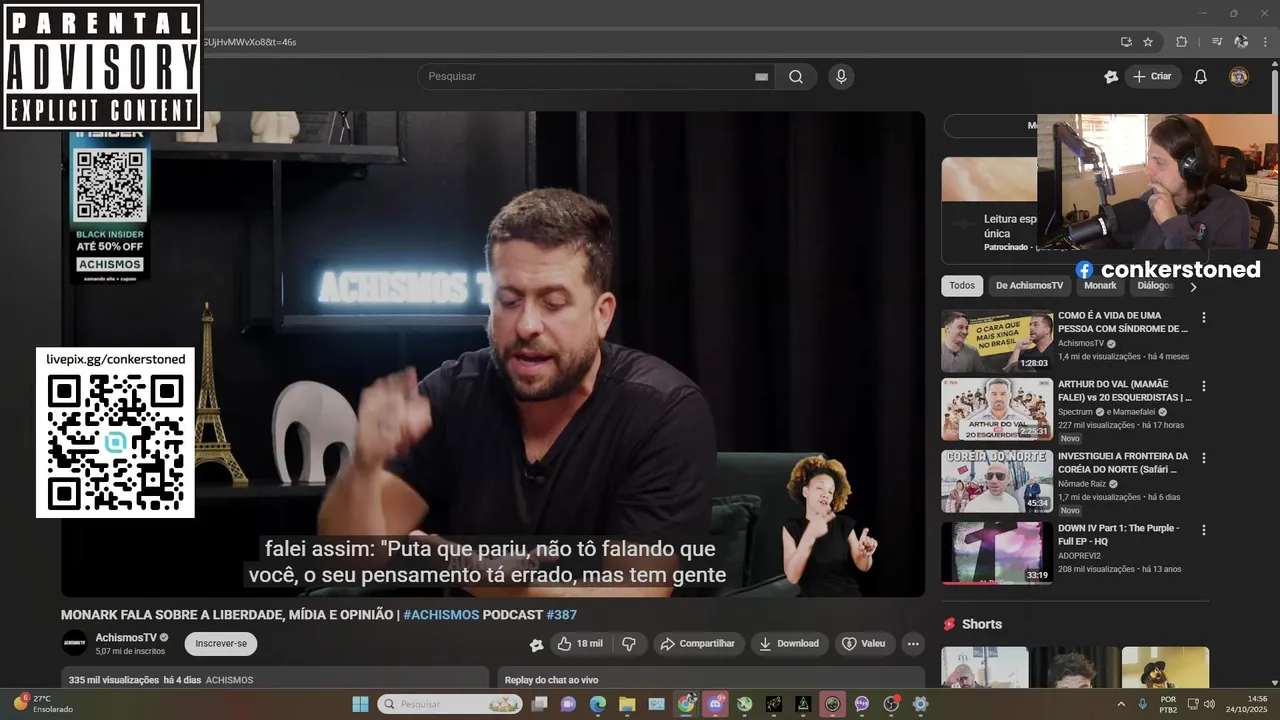1280x720 pixels.
Task: Open File Explorer from the taskbar
Action: 627,704
